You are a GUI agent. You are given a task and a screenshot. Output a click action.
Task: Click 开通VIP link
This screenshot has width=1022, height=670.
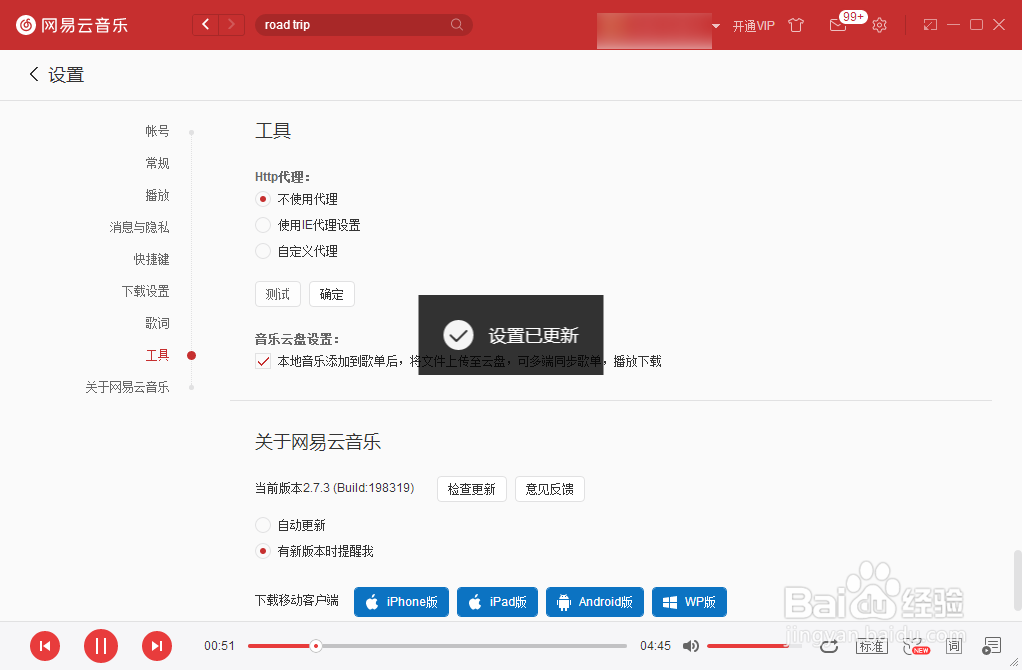[753, 26]
